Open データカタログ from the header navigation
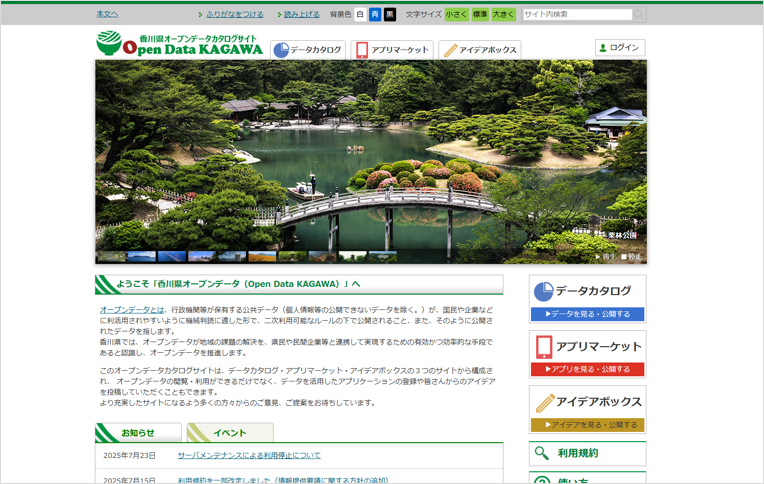Image resolution: width=764 pixels, height=484 pixels. [308, 50]
